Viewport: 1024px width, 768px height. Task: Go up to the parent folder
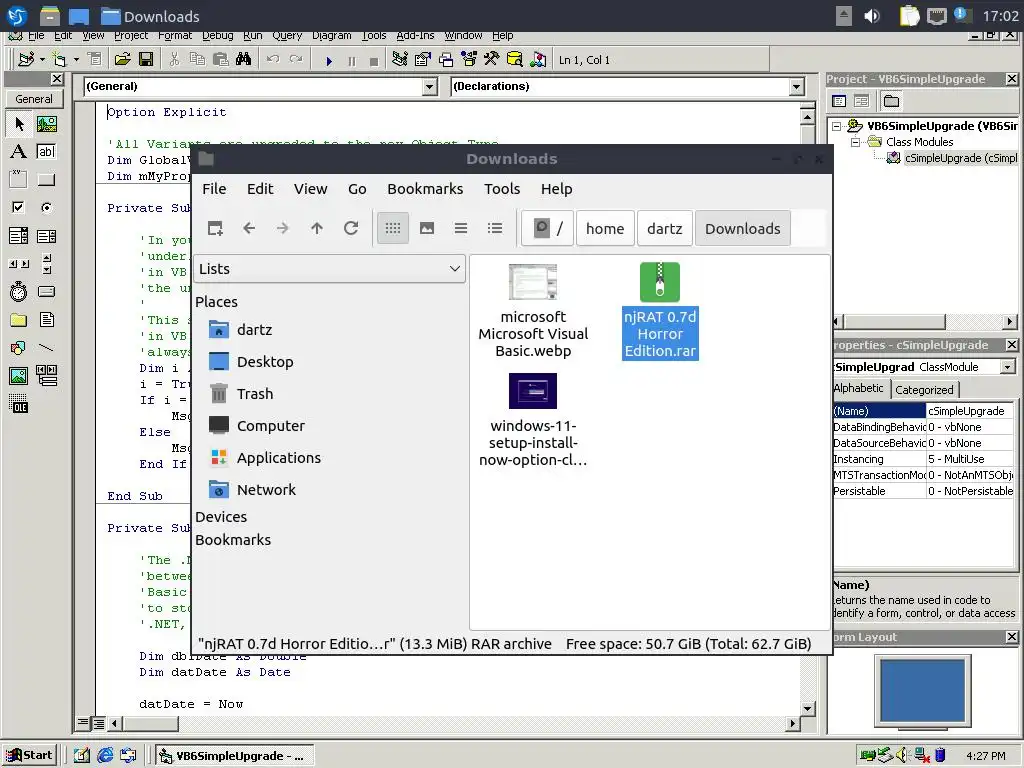click(317, 228)
